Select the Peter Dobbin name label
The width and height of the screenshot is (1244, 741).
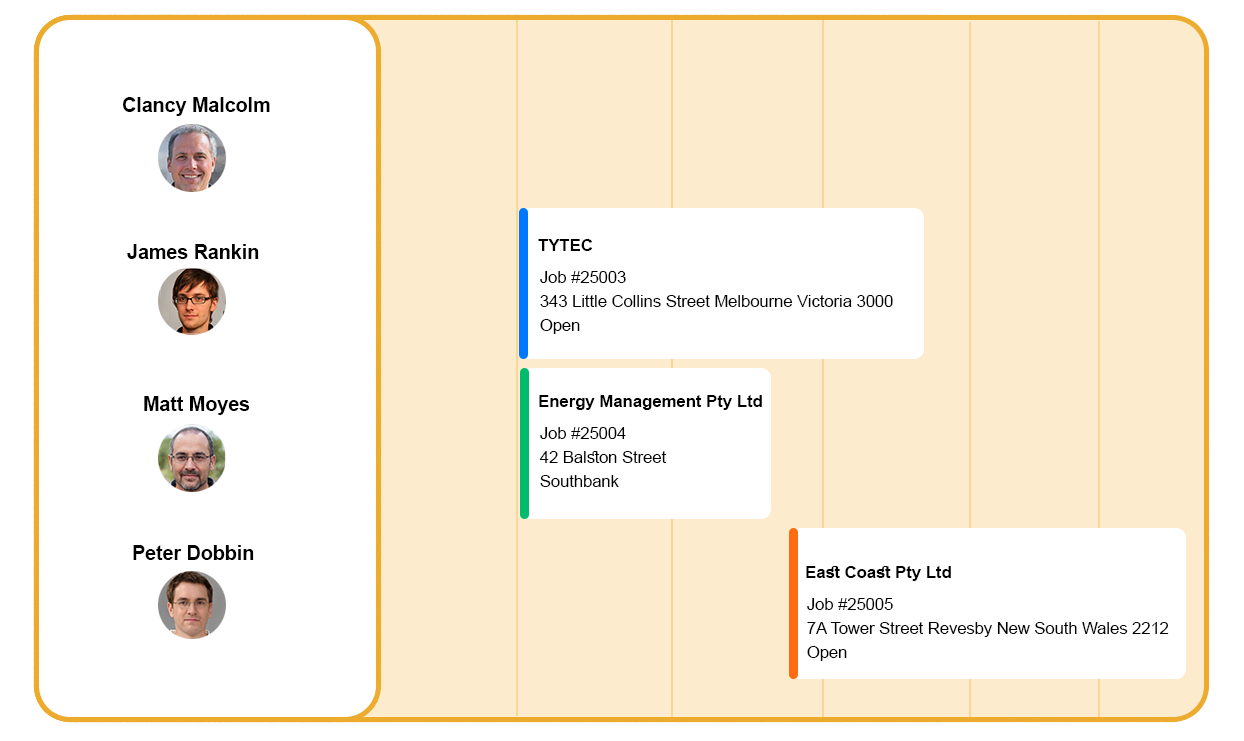coord(193,553)
